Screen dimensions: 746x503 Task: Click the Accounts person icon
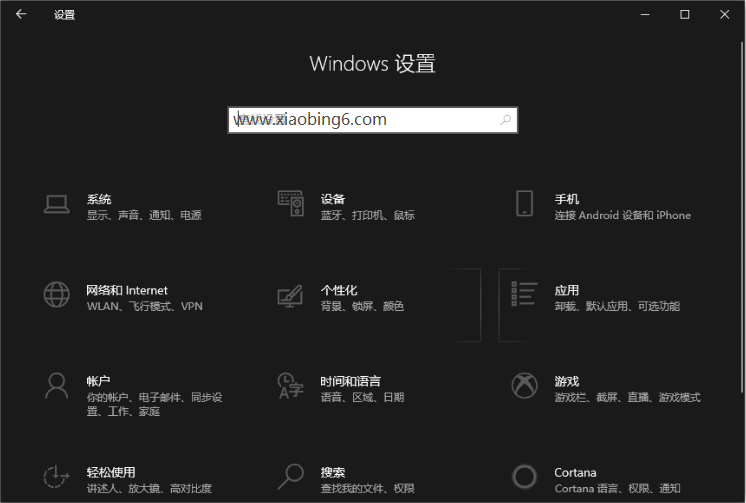(x=57, y=385)
